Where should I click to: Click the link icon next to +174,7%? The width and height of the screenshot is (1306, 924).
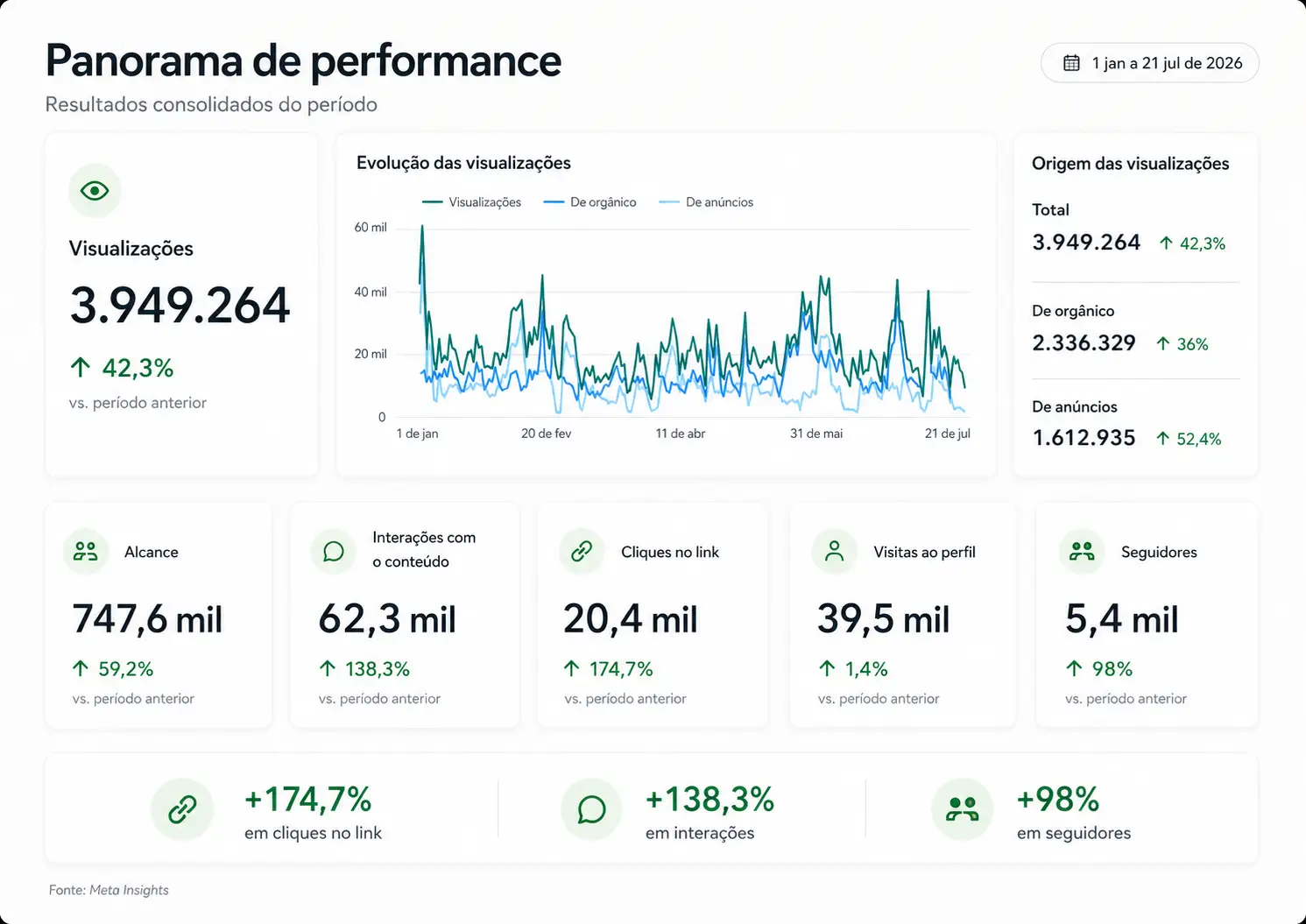click(182, 809)
